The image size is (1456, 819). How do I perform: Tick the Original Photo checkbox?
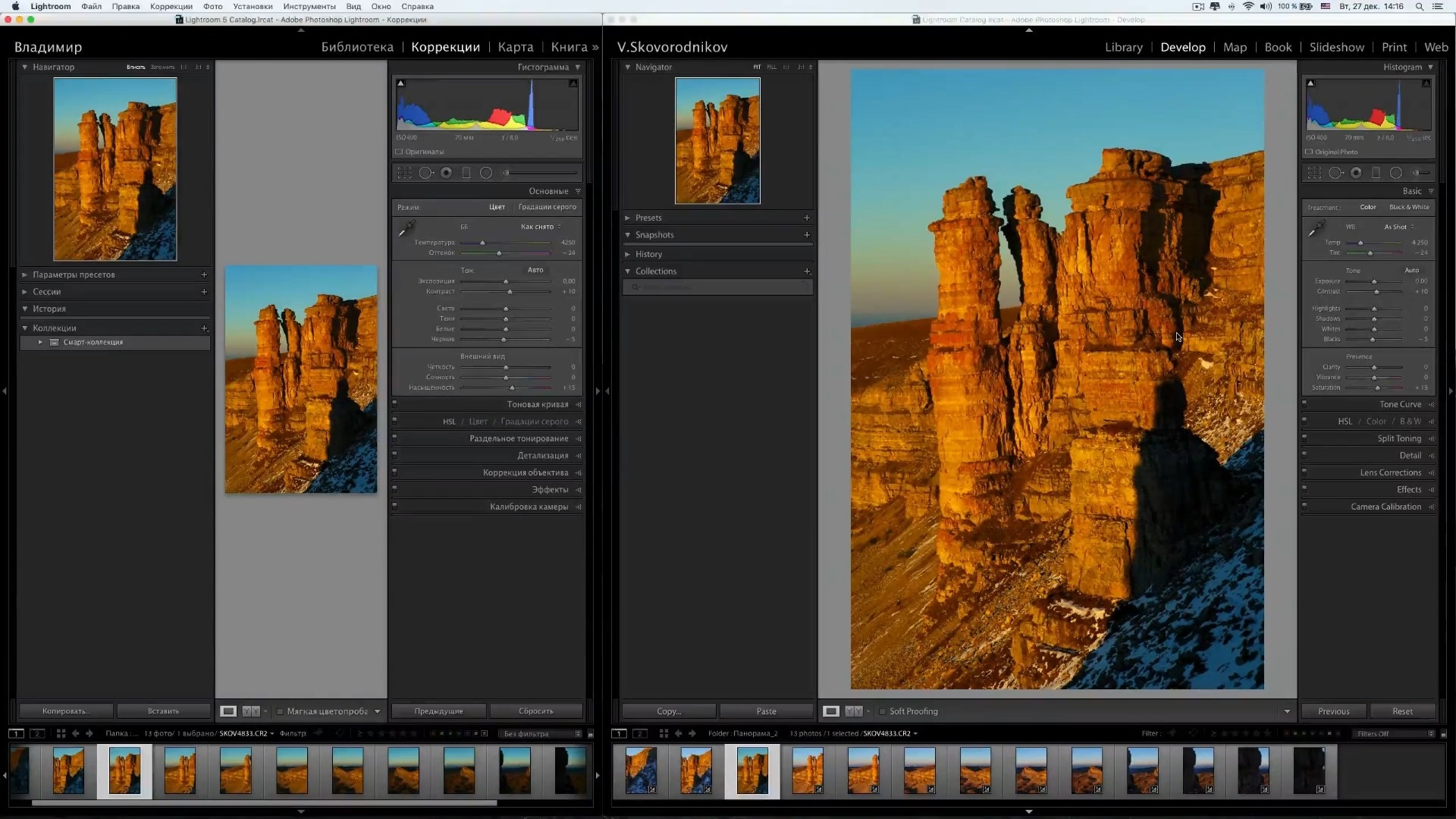click(1309, 152)
